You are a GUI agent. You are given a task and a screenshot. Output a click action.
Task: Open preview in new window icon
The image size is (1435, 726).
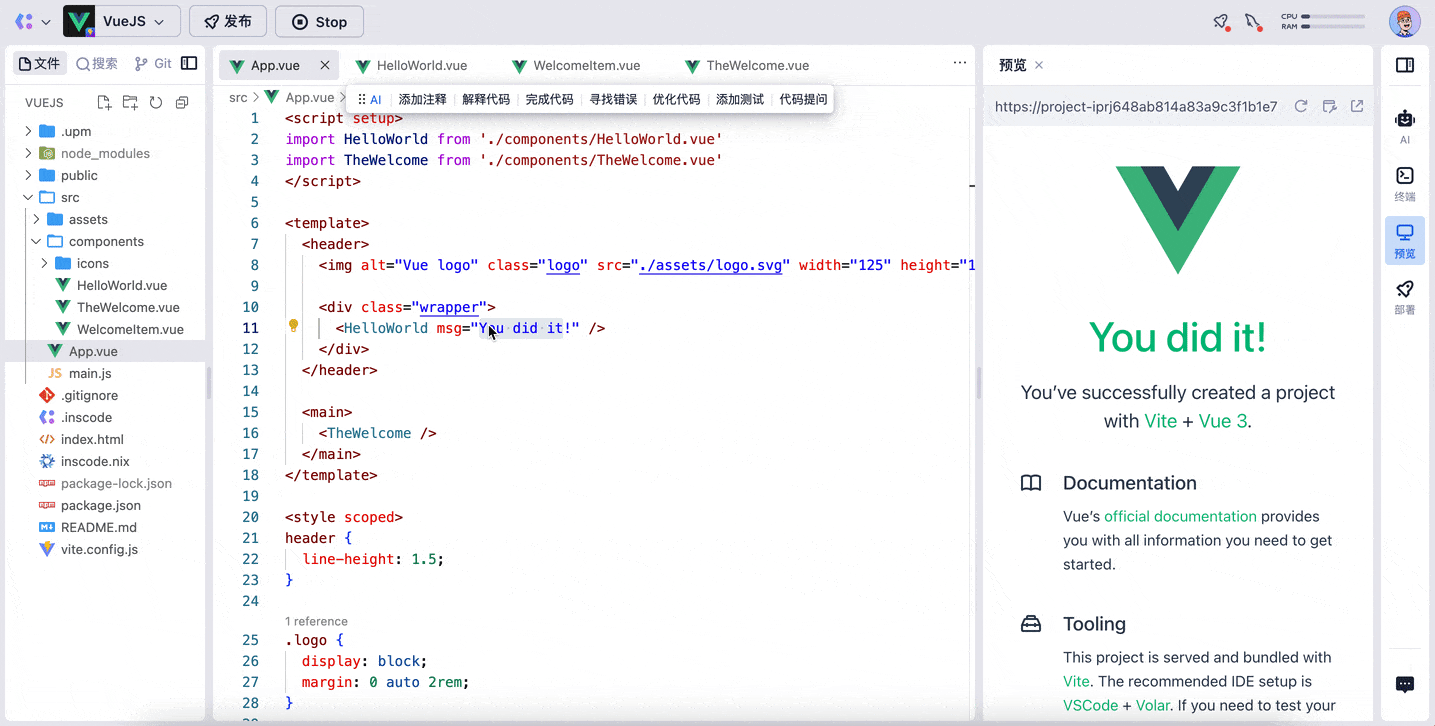tap(1357, 106)
